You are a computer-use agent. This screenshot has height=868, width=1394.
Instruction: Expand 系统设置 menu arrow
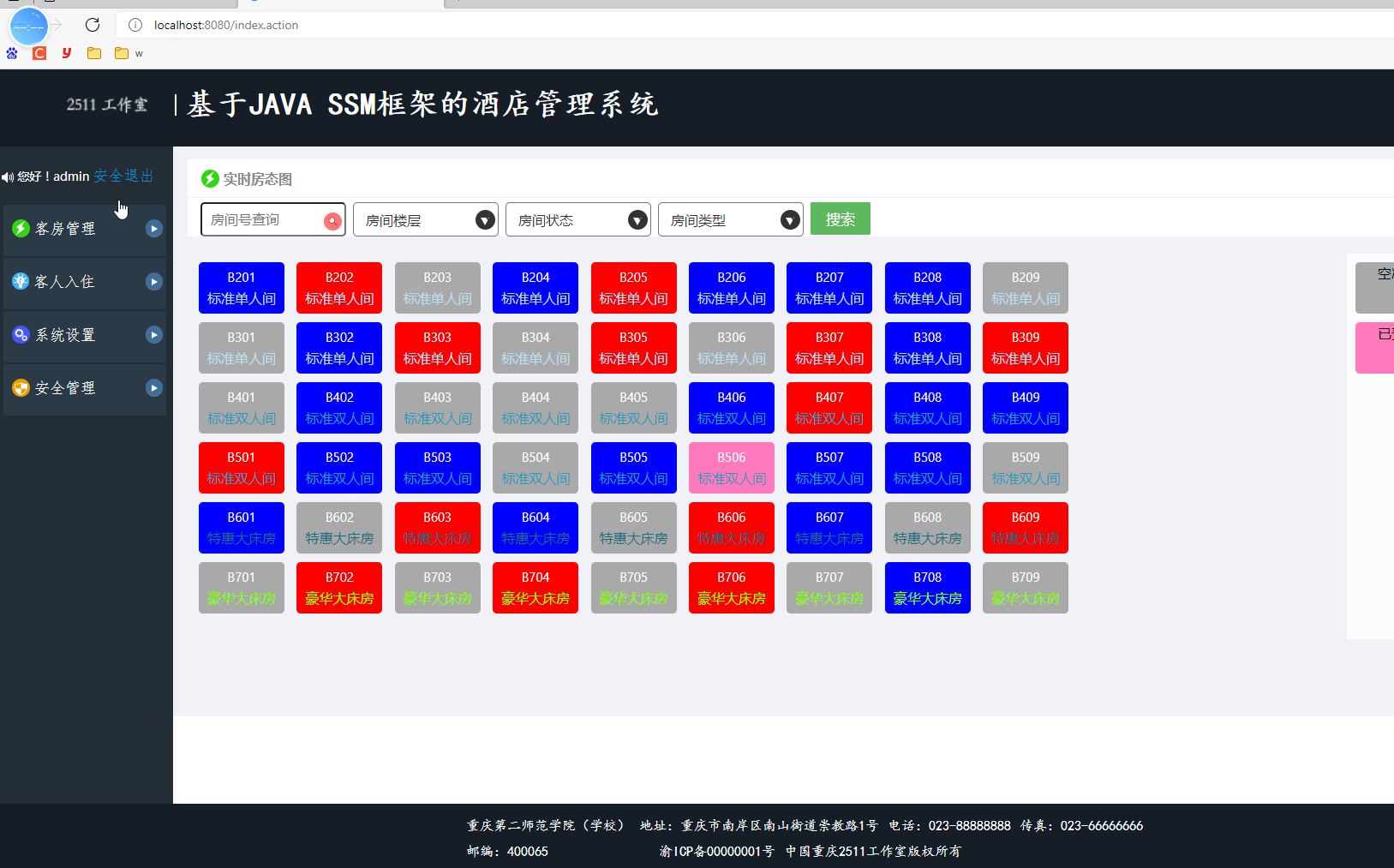click(x=154, y=334)
